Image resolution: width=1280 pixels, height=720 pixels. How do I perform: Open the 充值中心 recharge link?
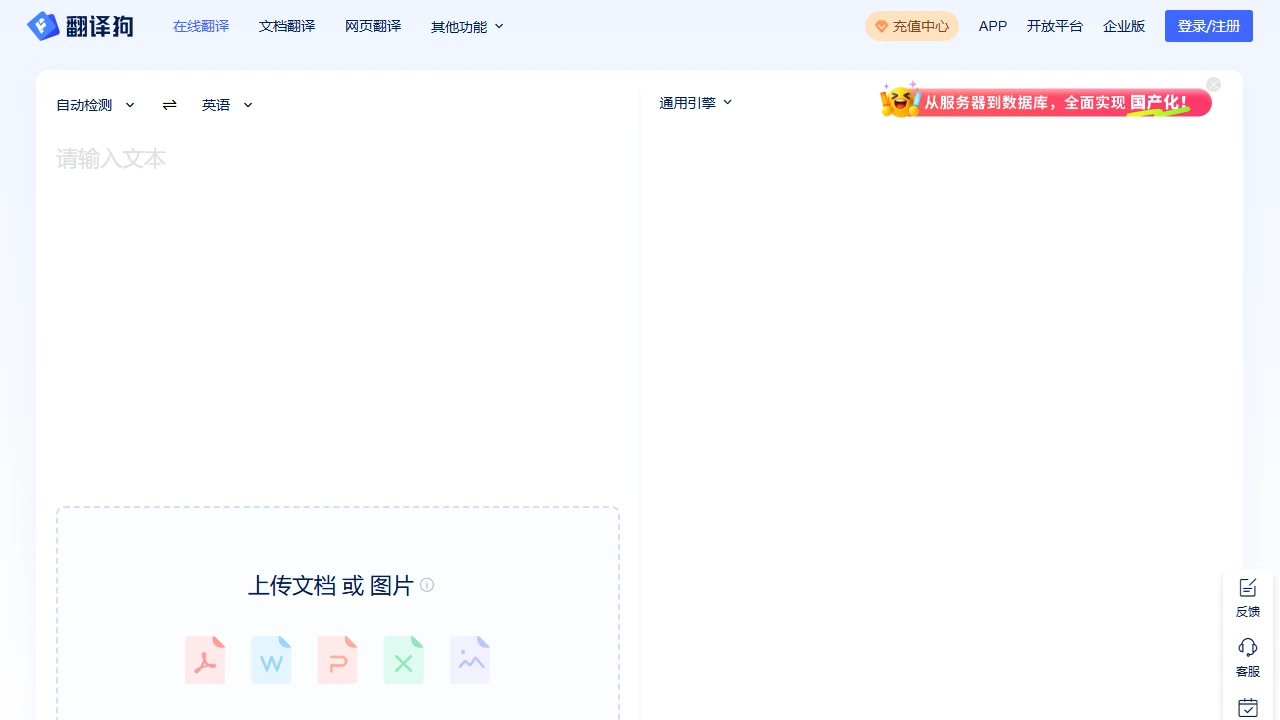point(911,26)
